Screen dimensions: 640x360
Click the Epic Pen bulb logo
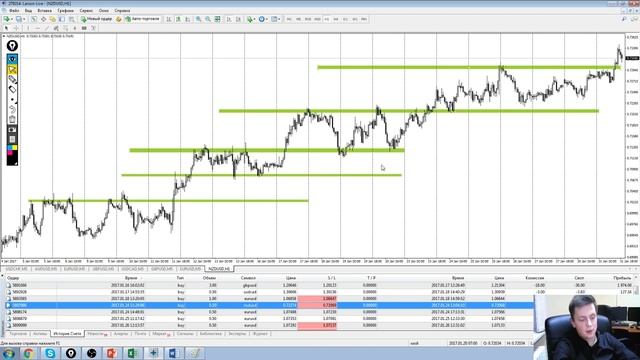coord(12,46)
